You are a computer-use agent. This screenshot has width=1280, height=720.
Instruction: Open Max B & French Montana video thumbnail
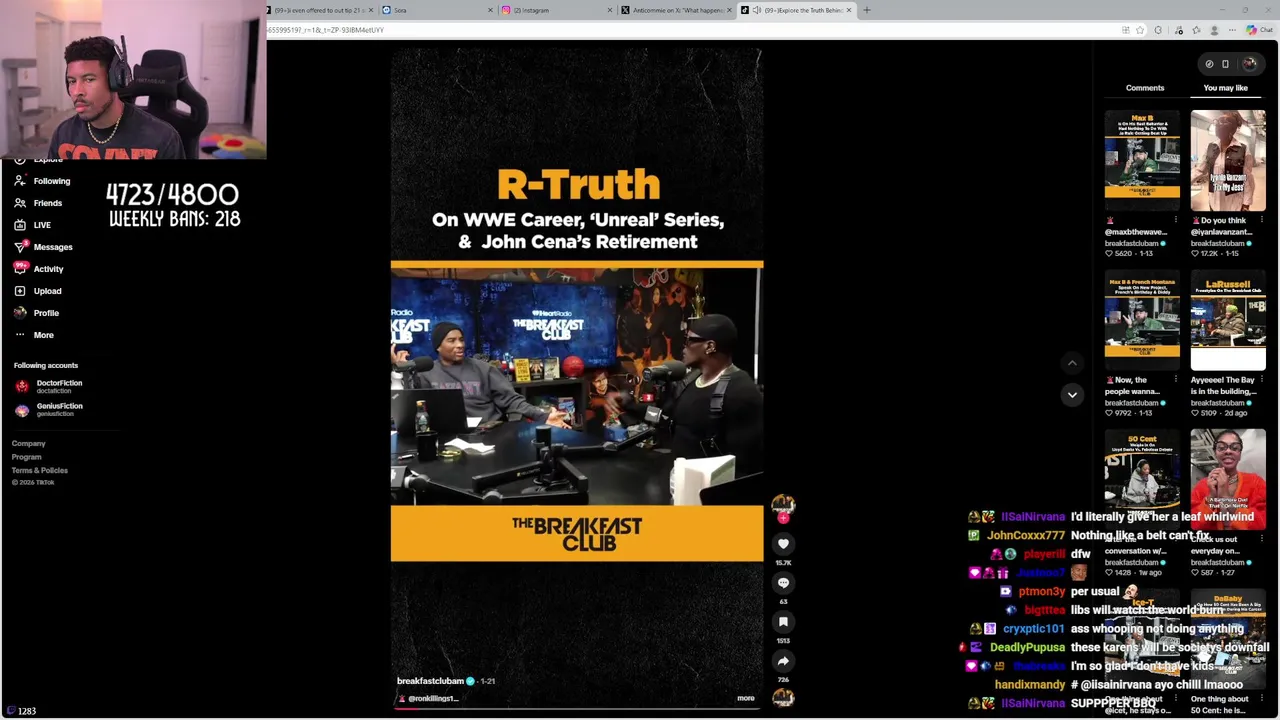pos(1142,320)
